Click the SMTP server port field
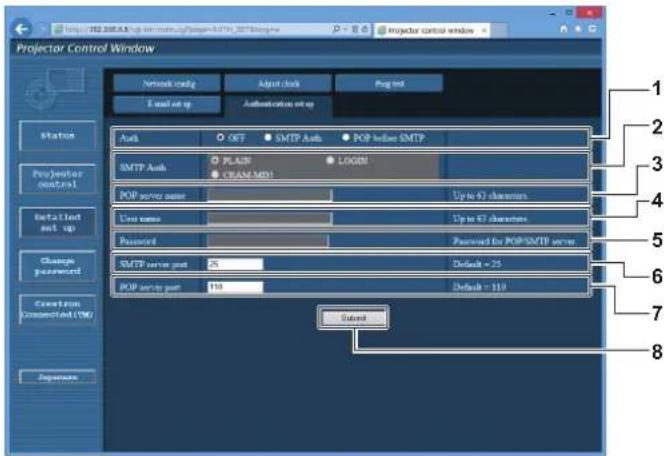Viewport: 667px width, 456px height. coord(235,264)
